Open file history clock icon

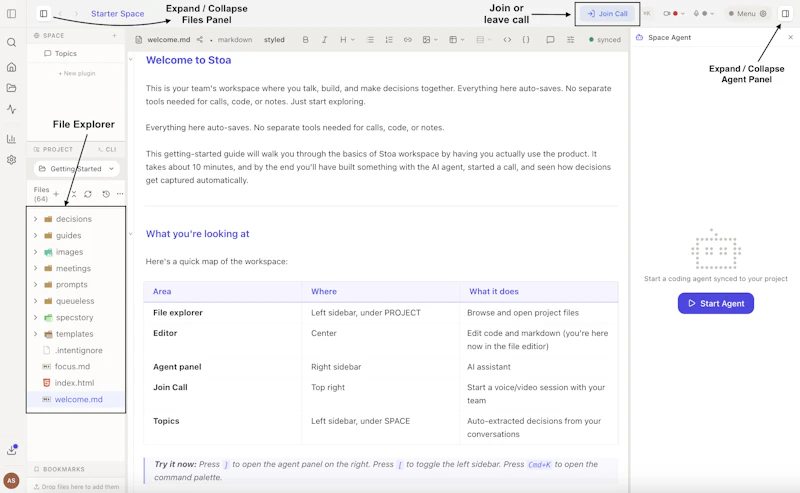point(106,194)
